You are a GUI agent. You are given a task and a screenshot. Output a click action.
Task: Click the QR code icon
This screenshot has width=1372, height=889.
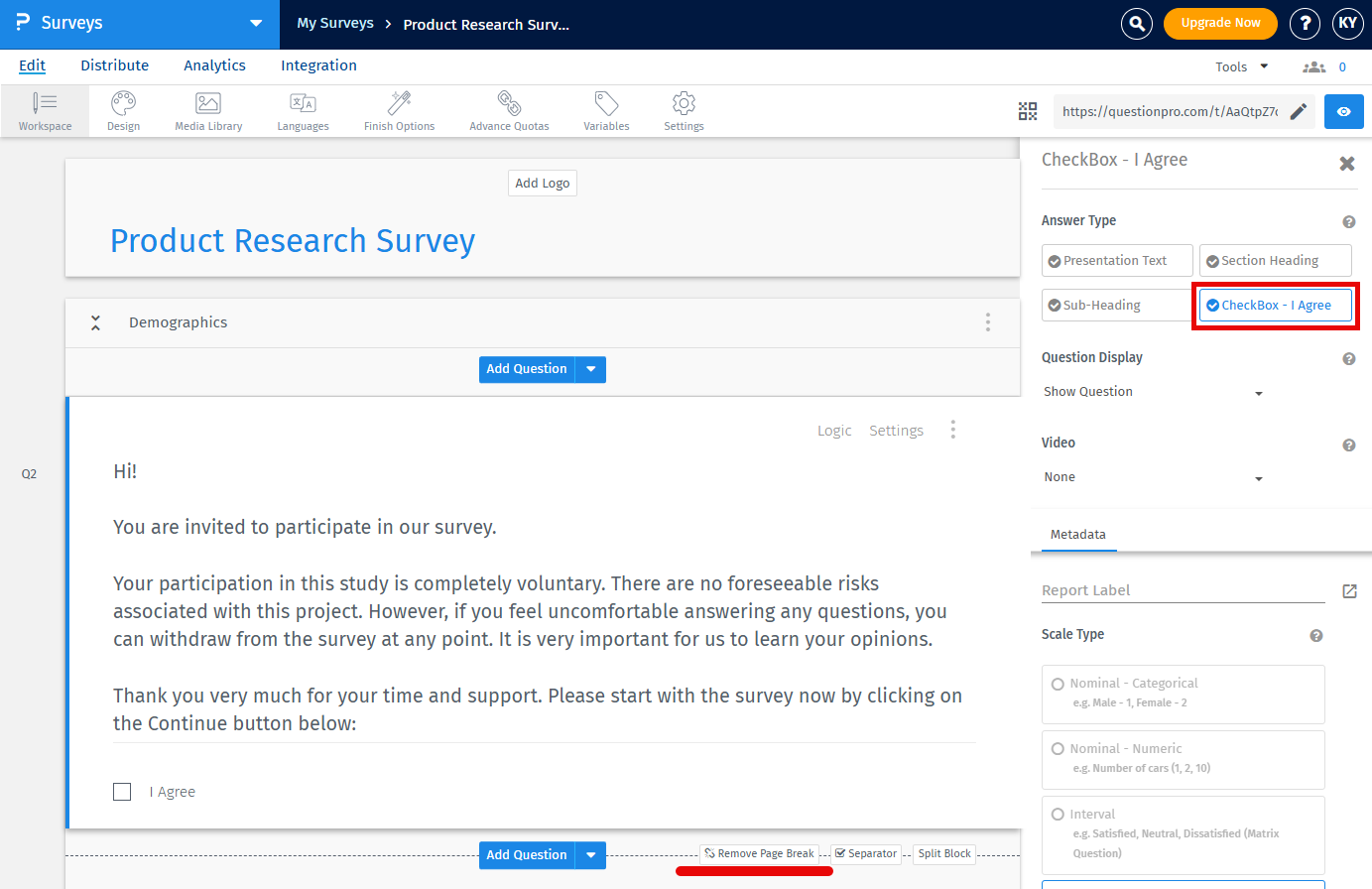point(1028,111)
